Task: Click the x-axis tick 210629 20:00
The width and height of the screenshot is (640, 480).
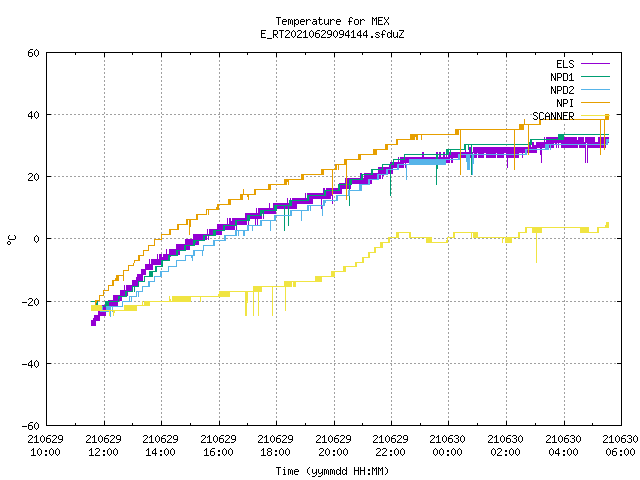Action: pos(334,446)
